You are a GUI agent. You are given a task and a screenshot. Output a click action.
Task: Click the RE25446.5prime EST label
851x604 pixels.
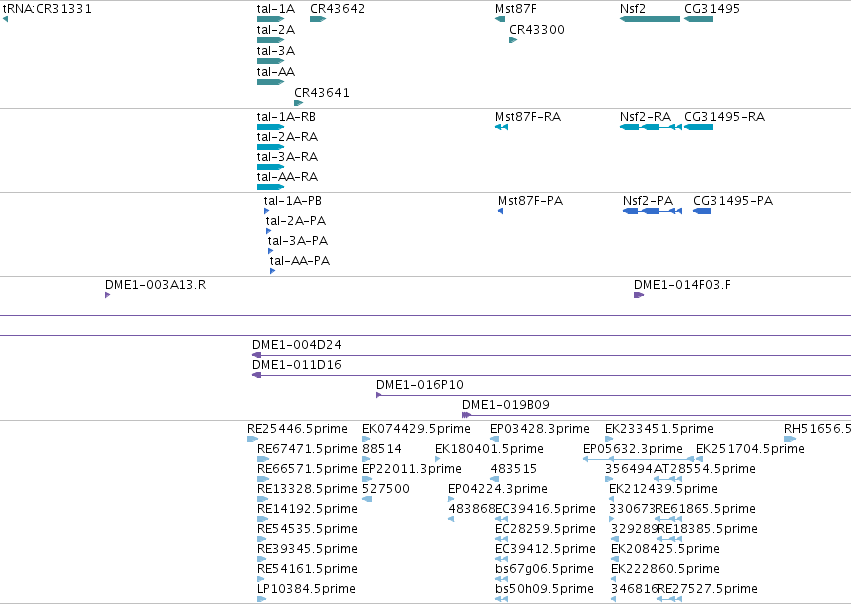click(x=297, y=429)
